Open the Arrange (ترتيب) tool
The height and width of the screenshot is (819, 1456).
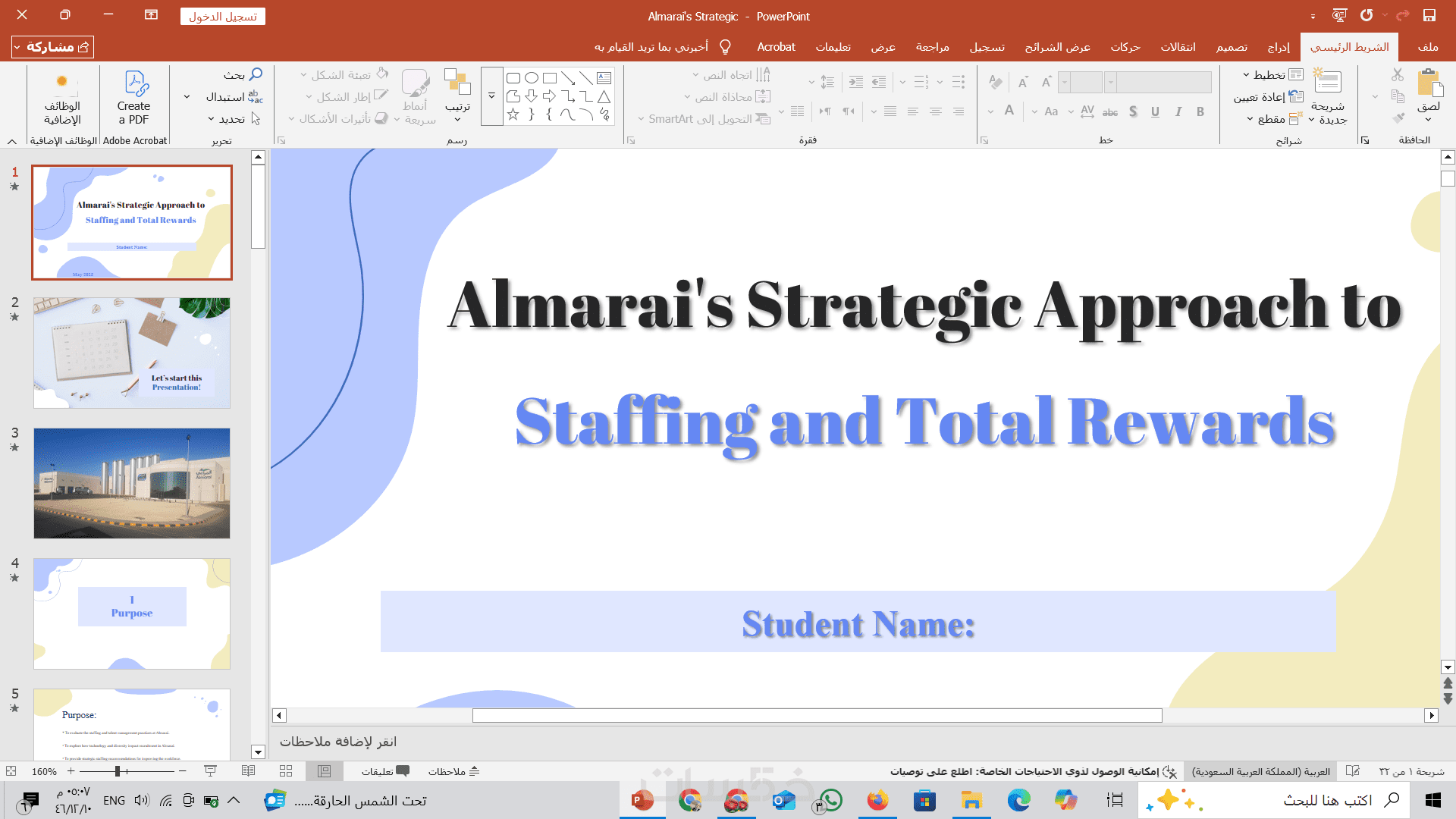(457, 89)
